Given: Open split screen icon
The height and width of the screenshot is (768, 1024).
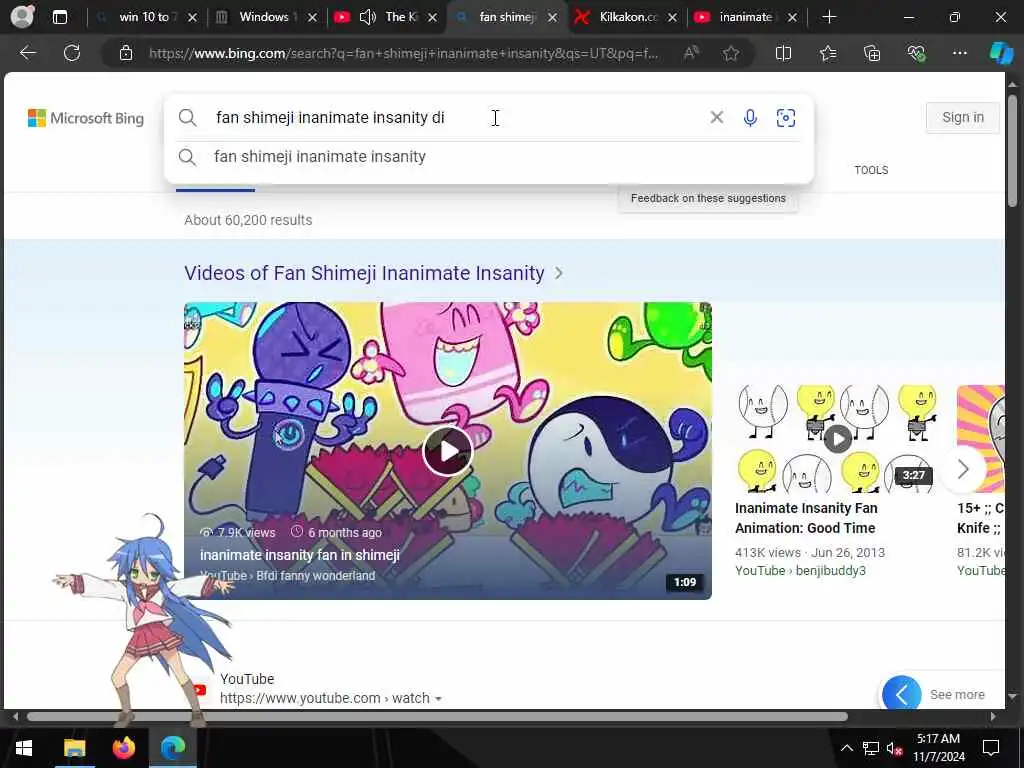Looking at the screenshot, I should (x=783, y=53).
